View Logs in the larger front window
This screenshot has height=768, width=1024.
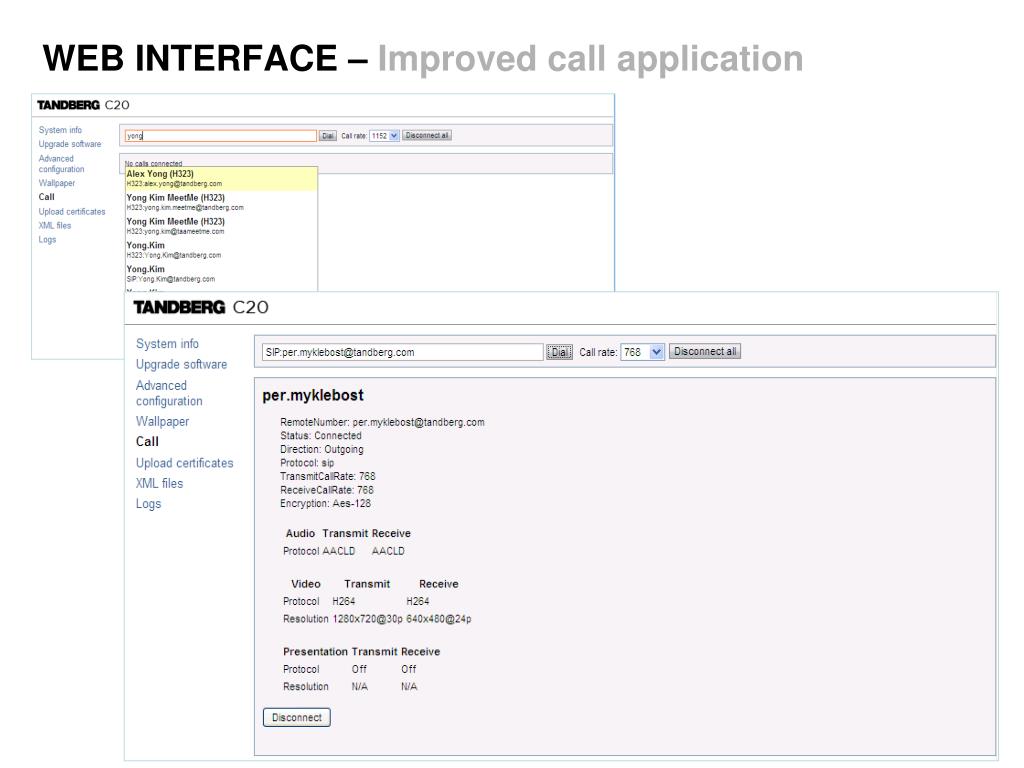[148, 504]
